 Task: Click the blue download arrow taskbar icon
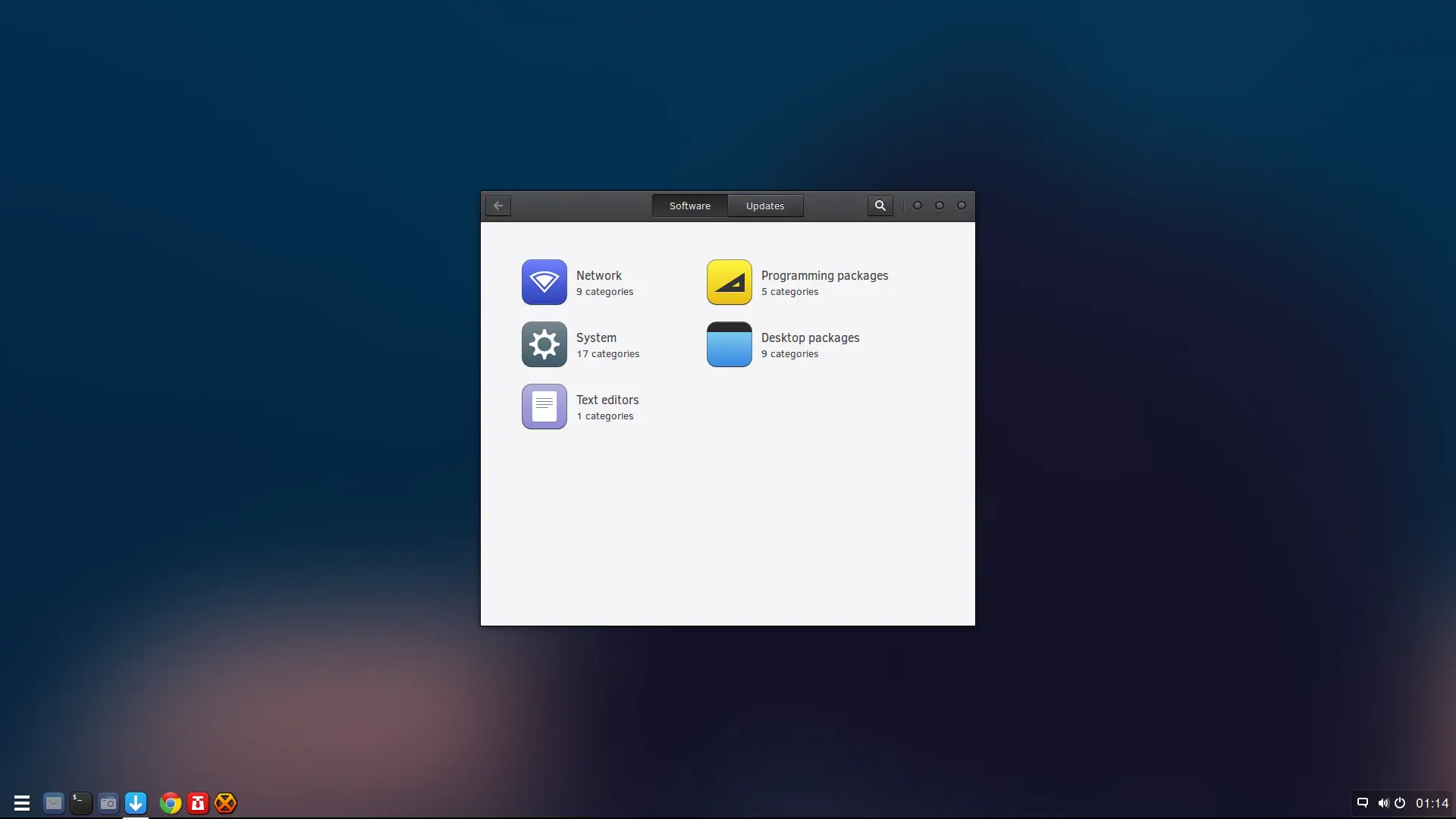(x=136, y=803)
